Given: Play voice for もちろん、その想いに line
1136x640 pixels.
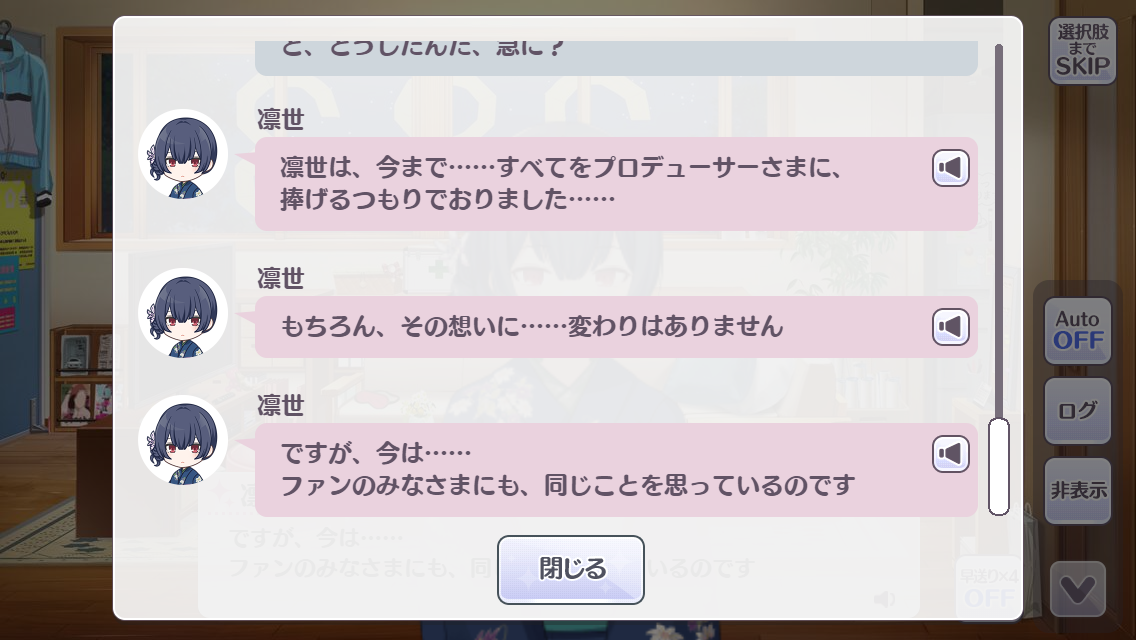Looking at the screenshot, I should tap(951, 327).
